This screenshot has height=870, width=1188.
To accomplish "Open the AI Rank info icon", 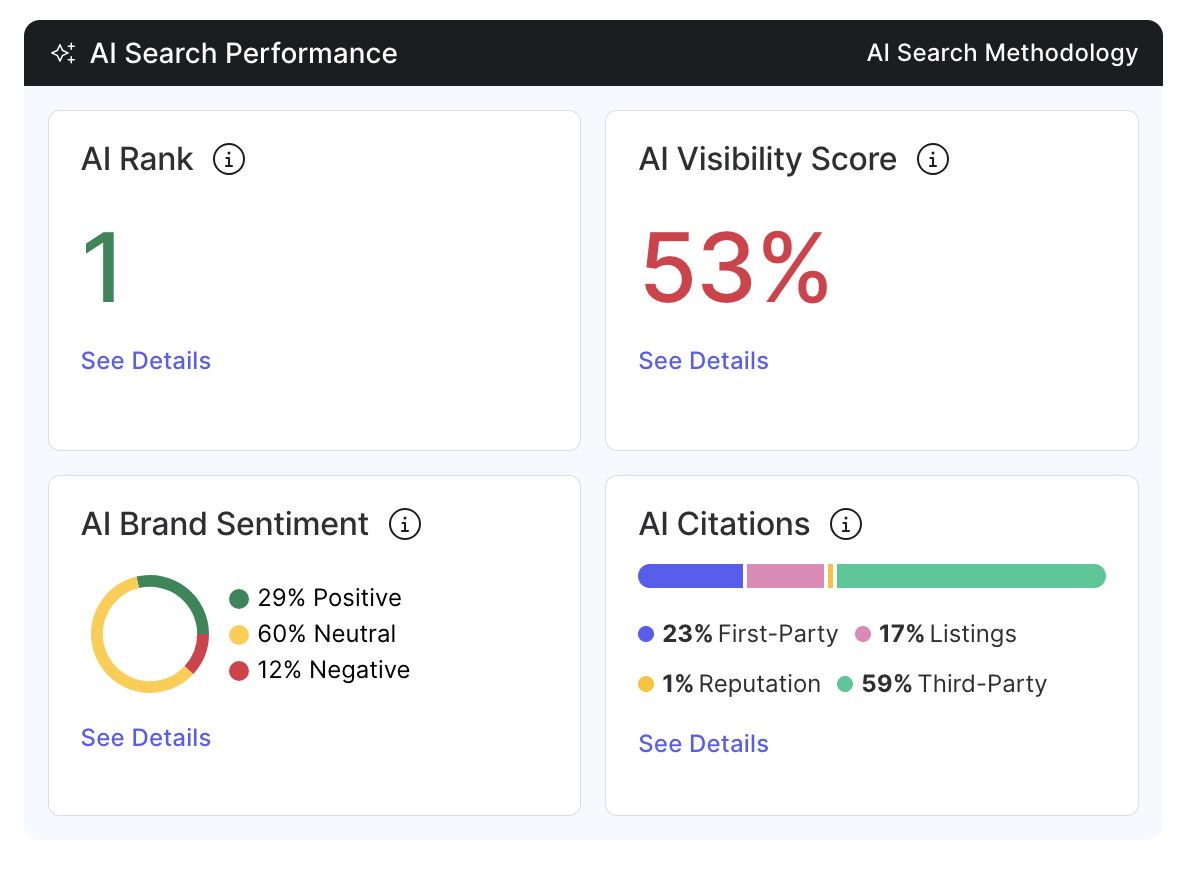I will pyautogui.click(x=229, y=159).
